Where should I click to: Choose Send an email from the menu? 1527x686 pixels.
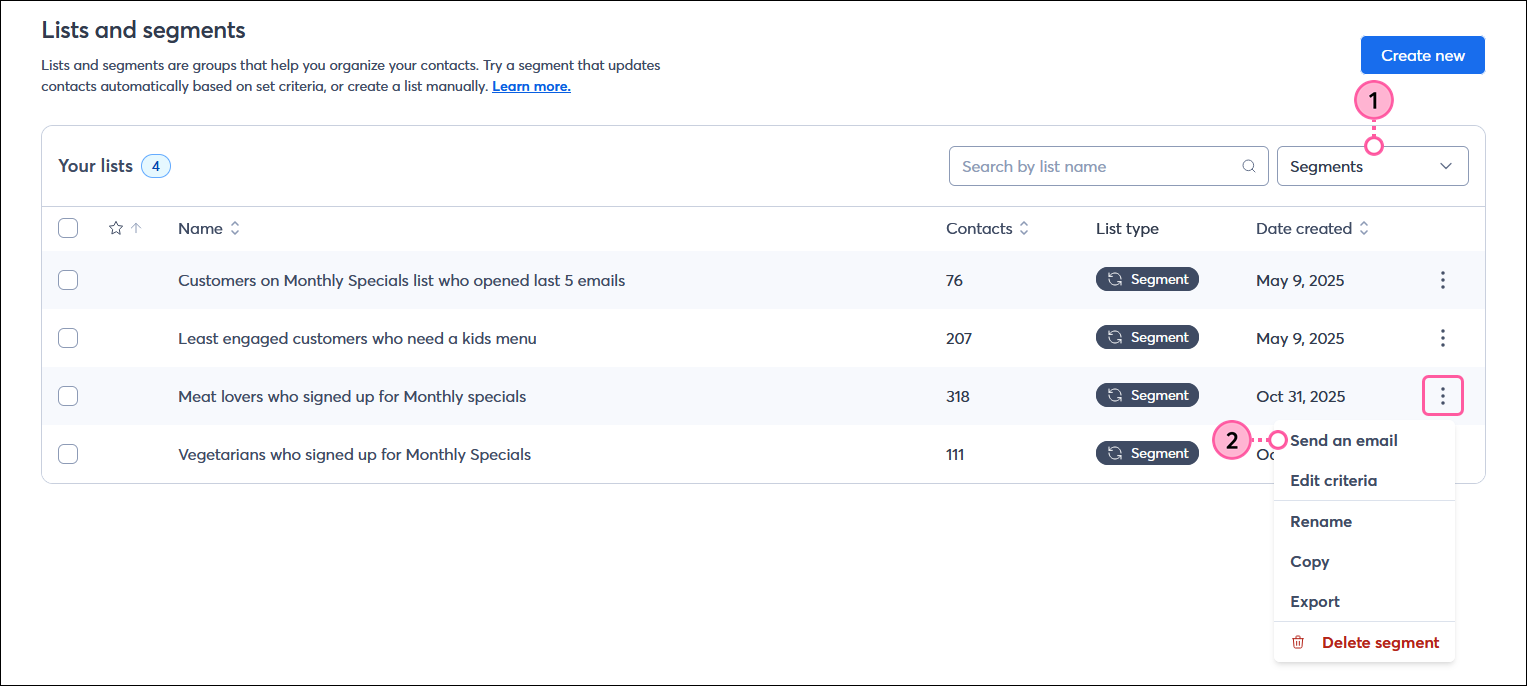[1343, 440]
